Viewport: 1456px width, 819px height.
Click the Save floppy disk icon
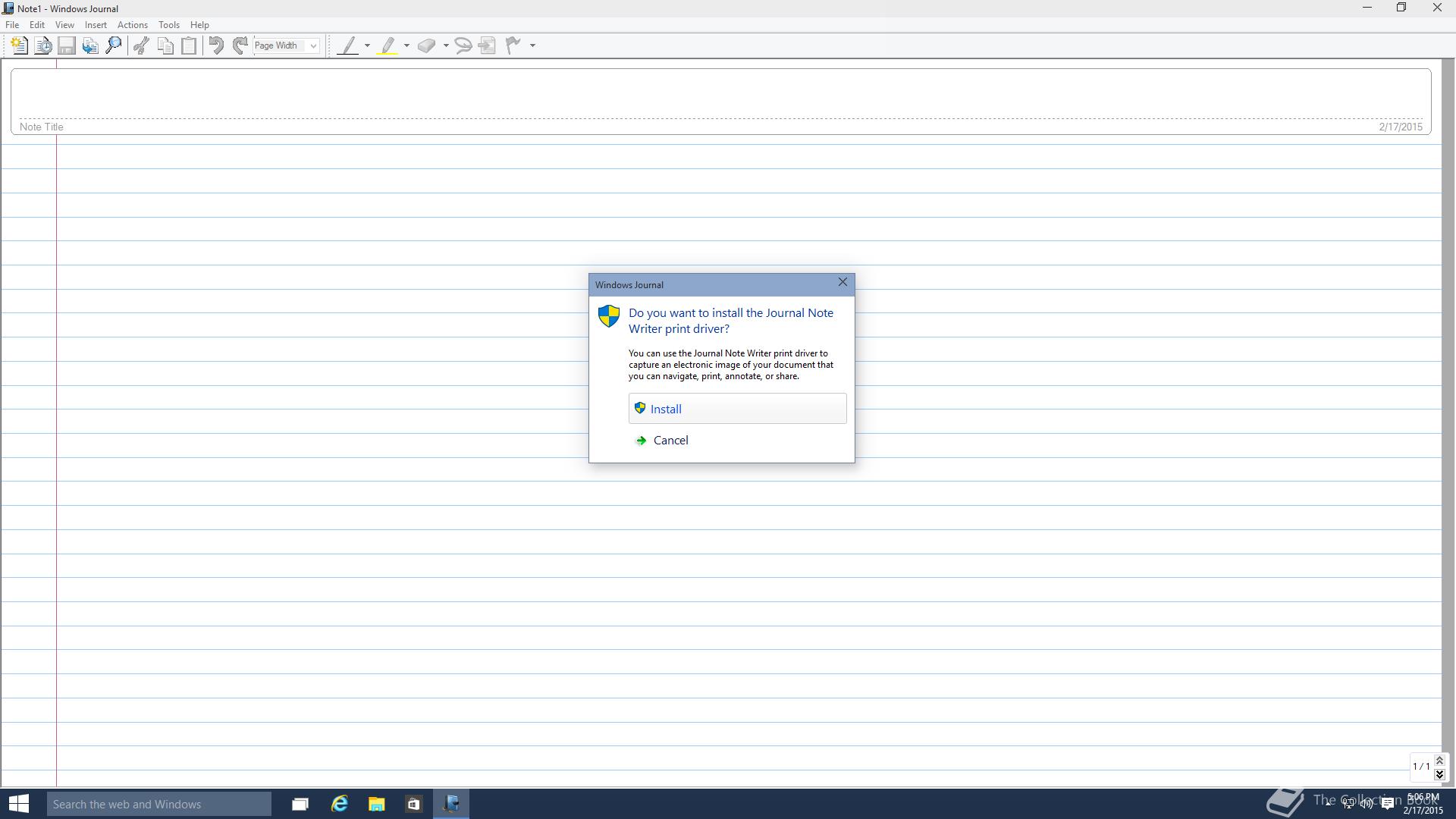pyautogui.click(x=67, y=45)
